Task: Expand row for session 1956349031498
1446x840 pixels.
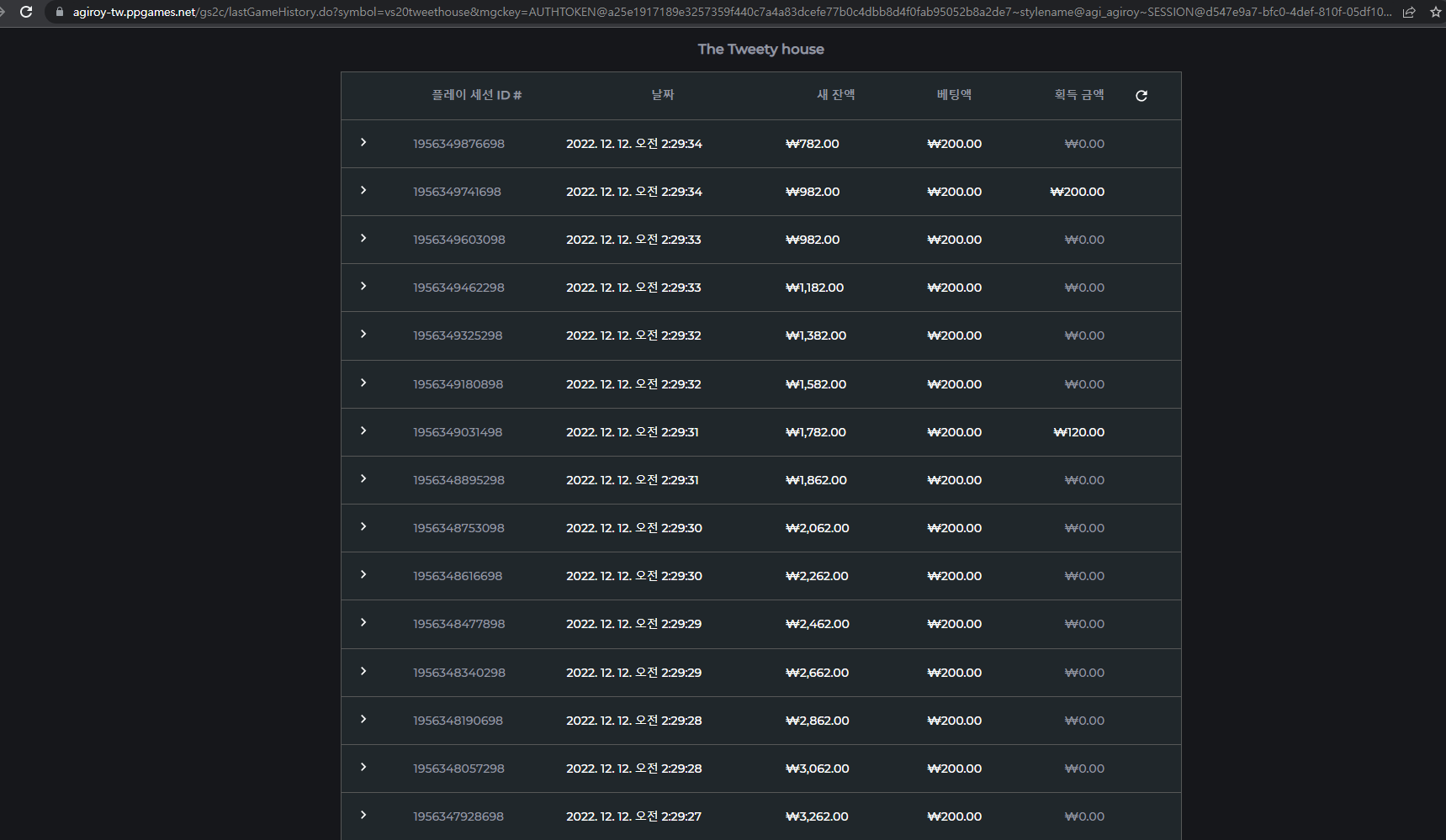Action: pyautogui.click(x=363, y=431)
